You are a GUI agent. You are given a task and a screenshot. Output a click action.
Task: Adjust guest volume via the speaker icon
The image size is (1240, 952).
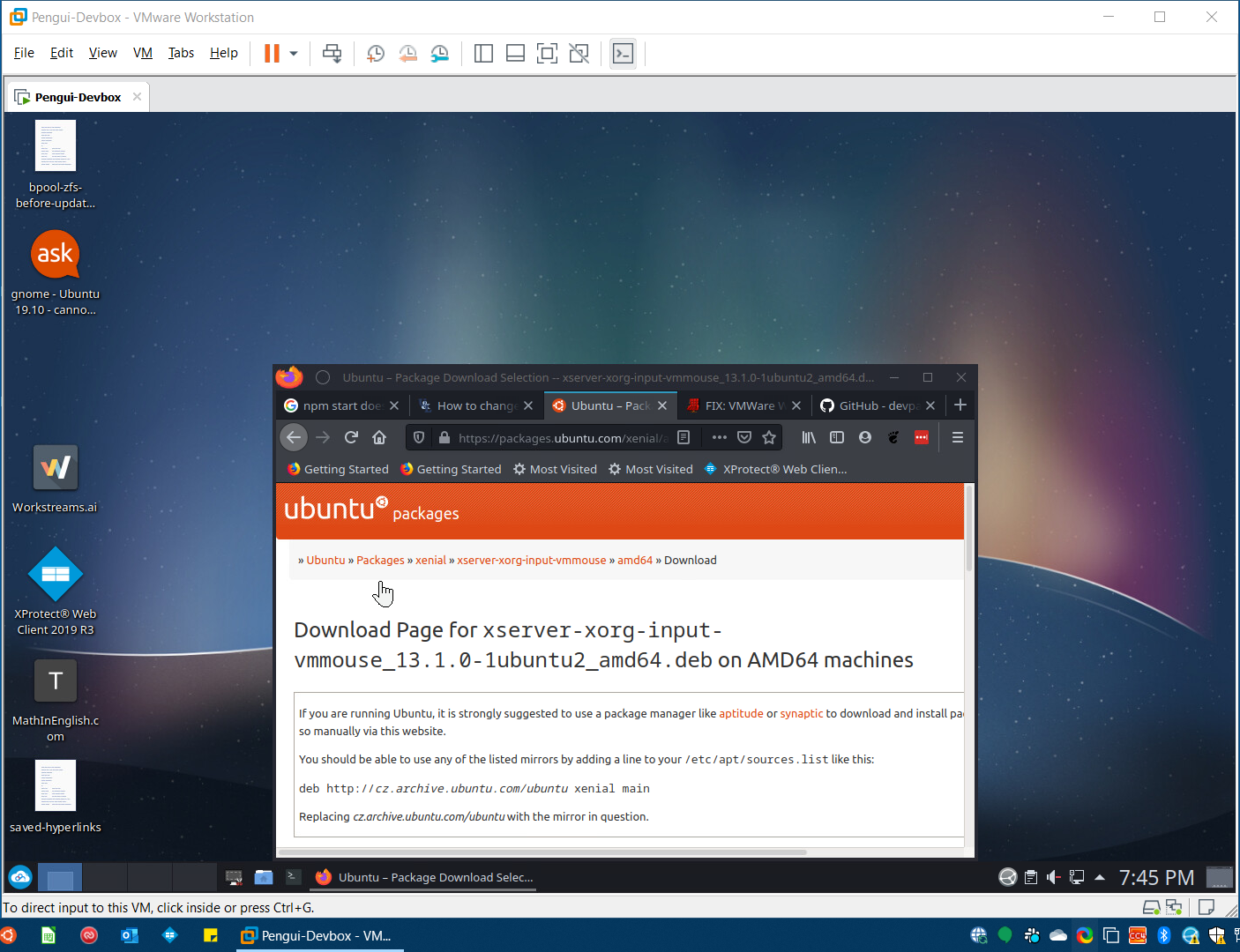(1054, 877)
